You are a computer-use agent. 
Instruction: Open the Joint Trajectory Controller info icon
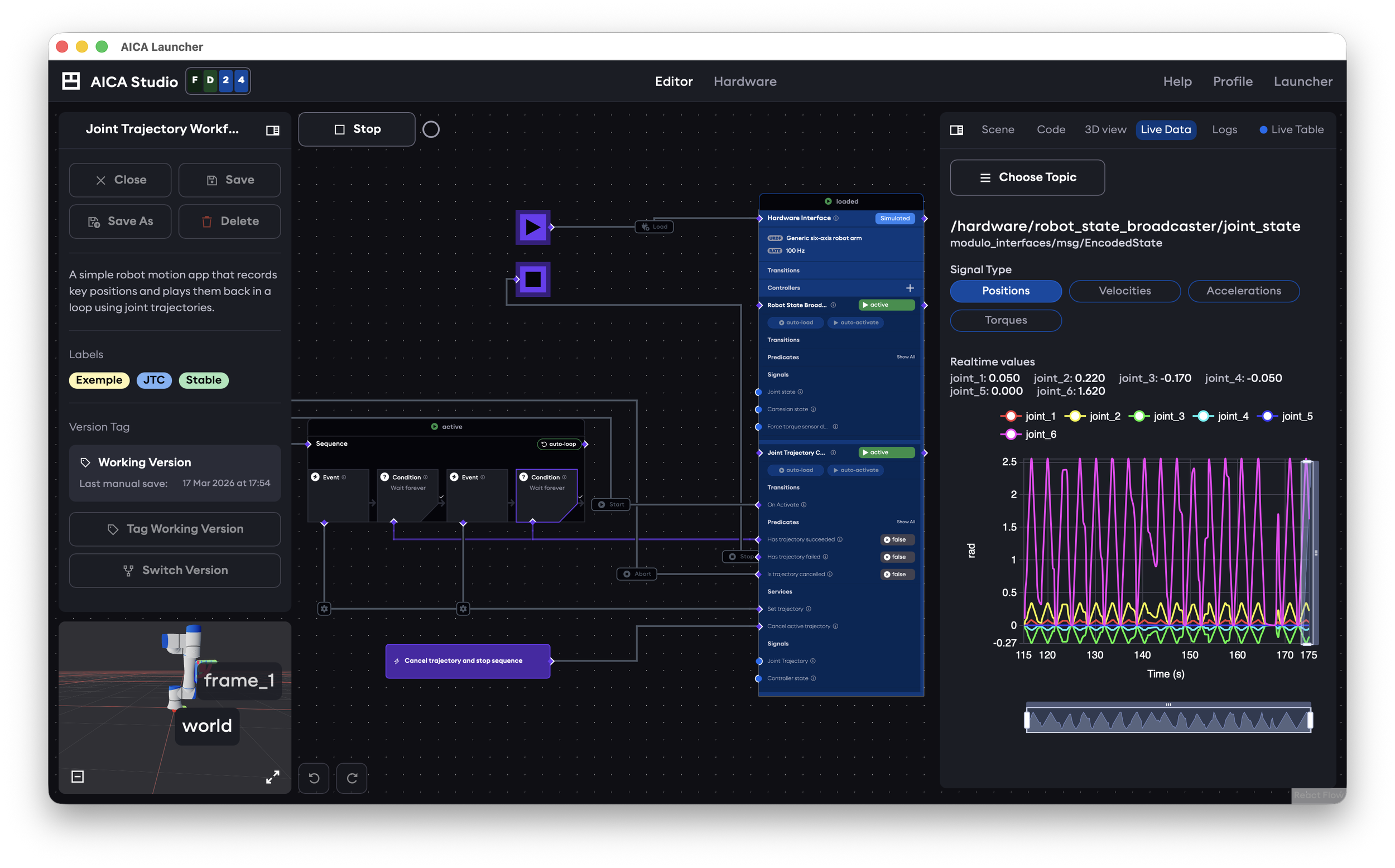(x=834, y=453)
